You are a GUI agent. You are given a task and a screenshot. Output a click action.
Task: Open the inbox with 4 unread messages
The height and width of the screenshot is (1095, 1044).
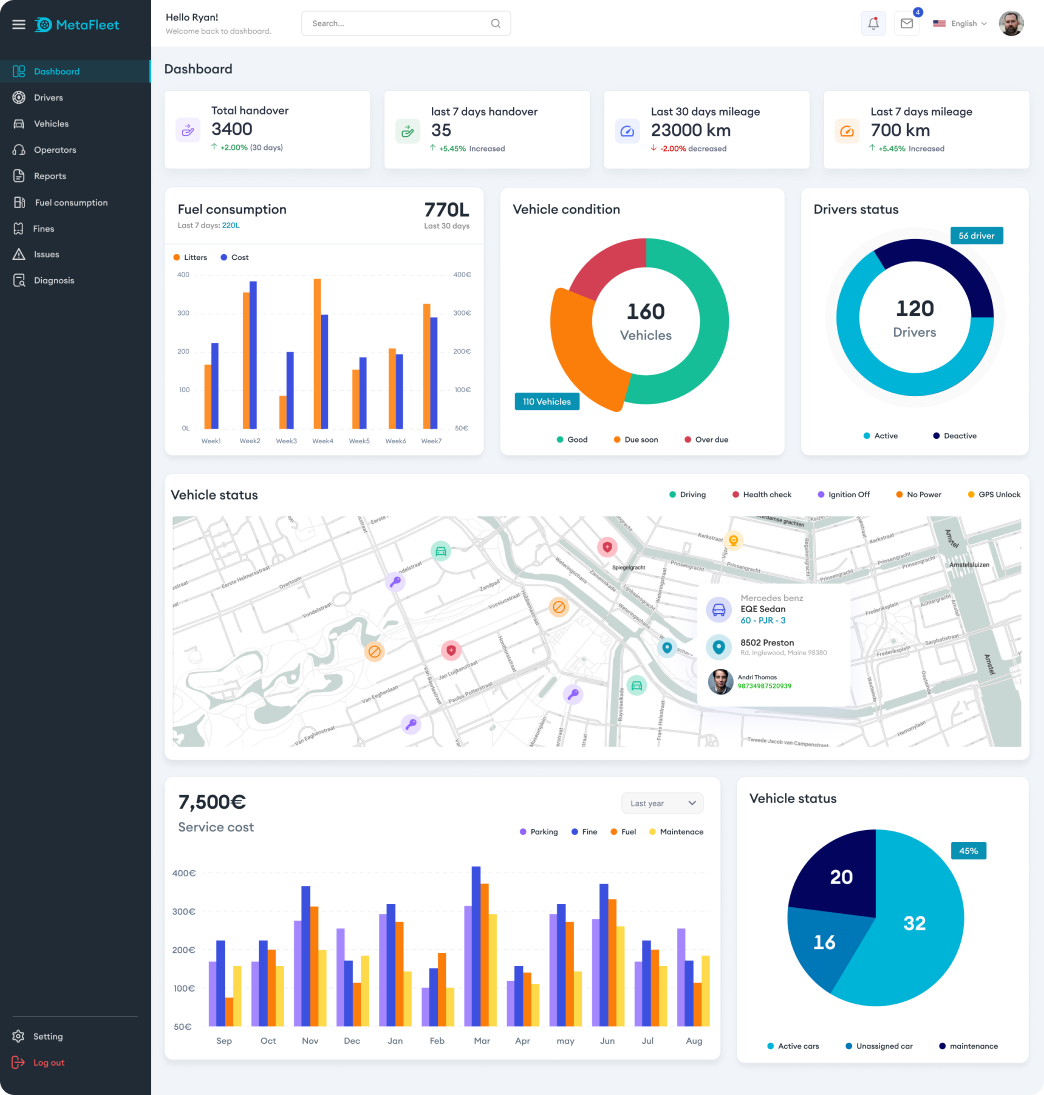pyautogui.click(x=906, y=23)
